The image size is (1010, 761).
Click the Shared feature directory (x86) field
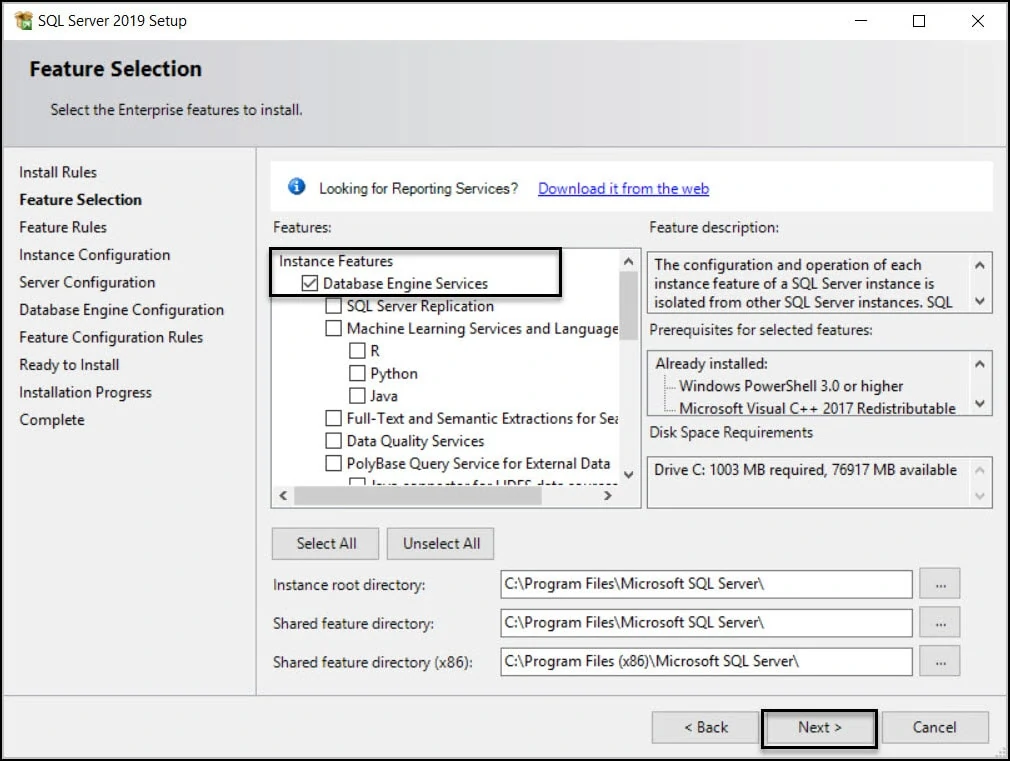(x=707, y=661)
